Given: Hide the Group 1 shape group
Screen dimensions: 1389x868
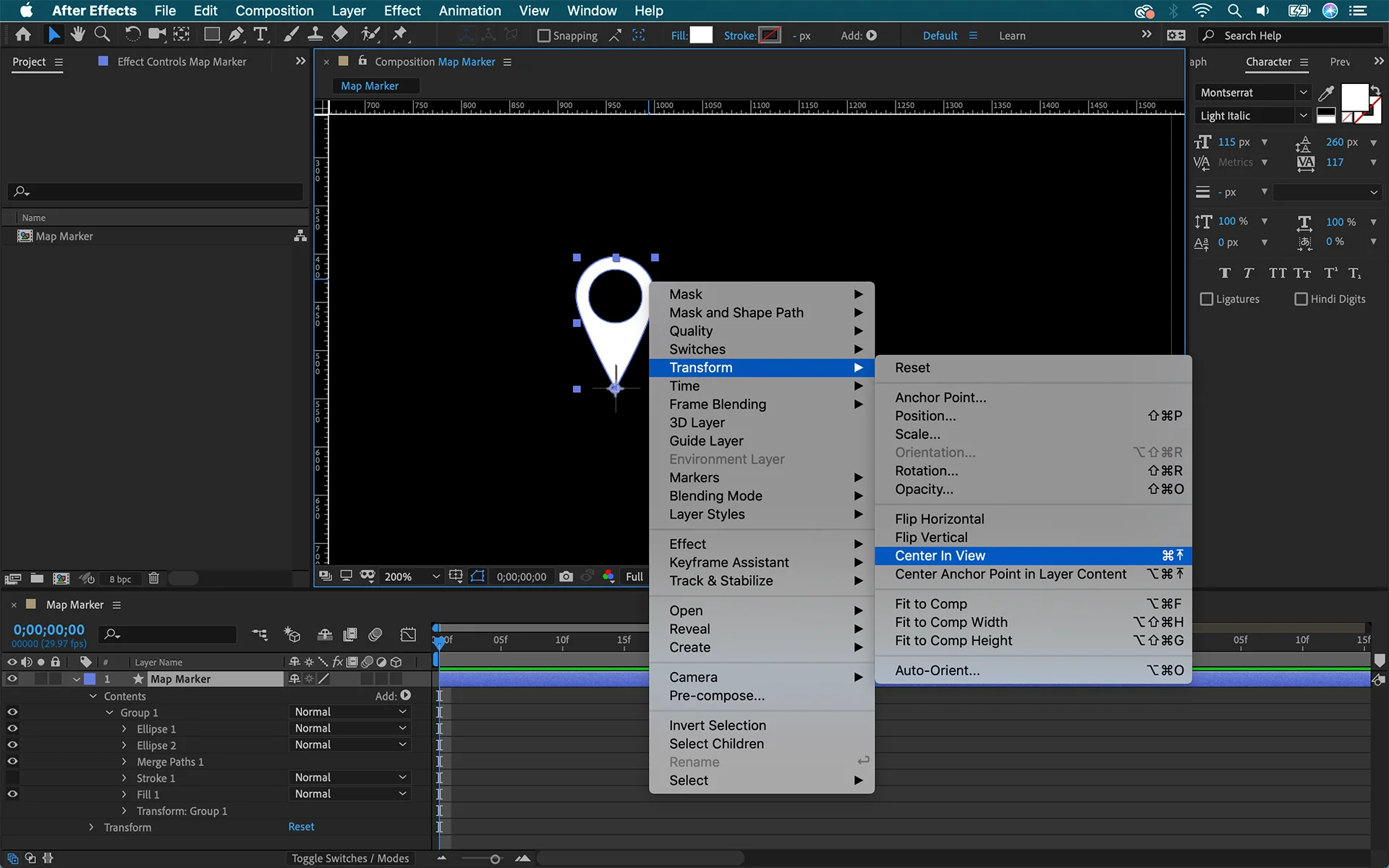Looking at the screenshot, I should pos(12,712).
